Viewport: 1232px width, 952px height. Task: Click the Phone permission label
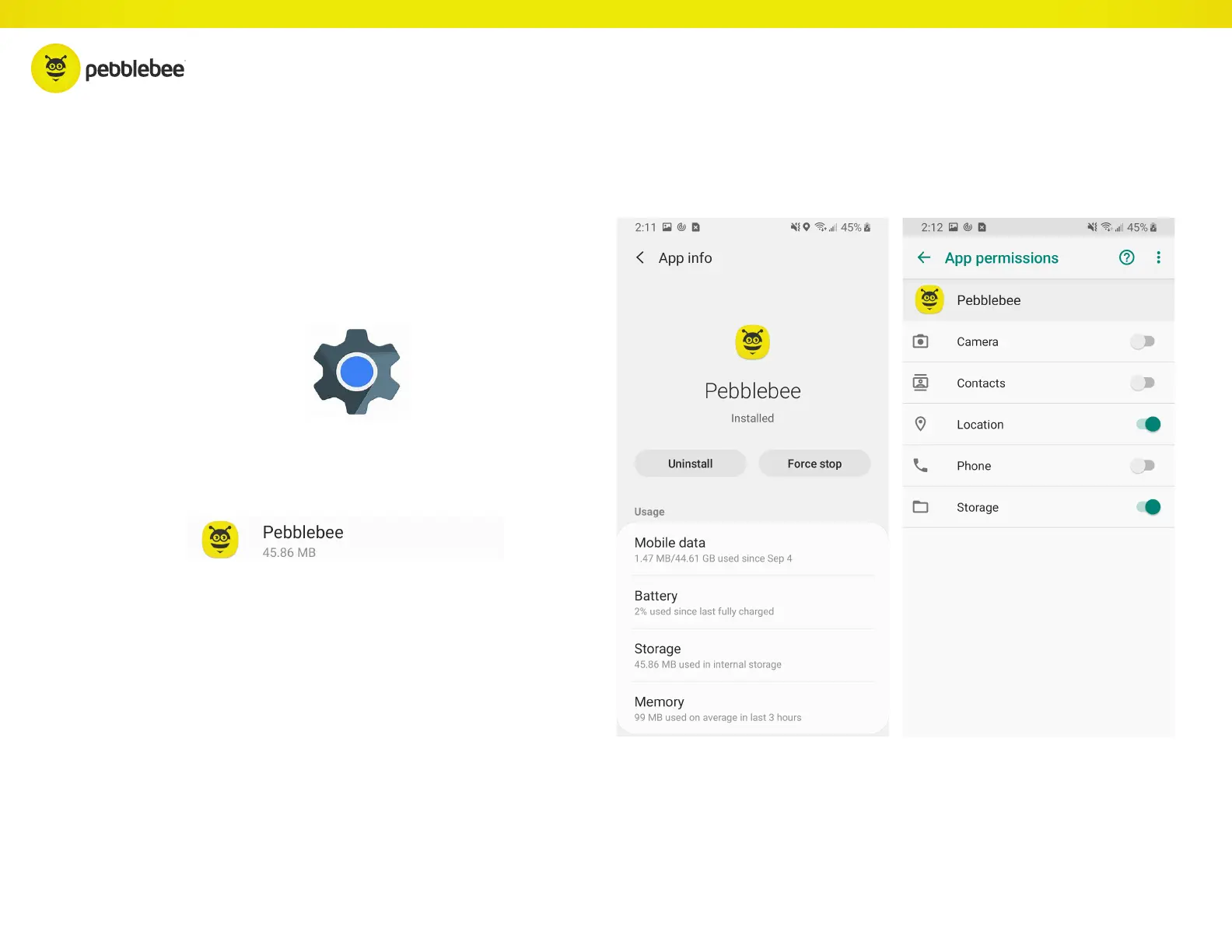tap(974, 466)
